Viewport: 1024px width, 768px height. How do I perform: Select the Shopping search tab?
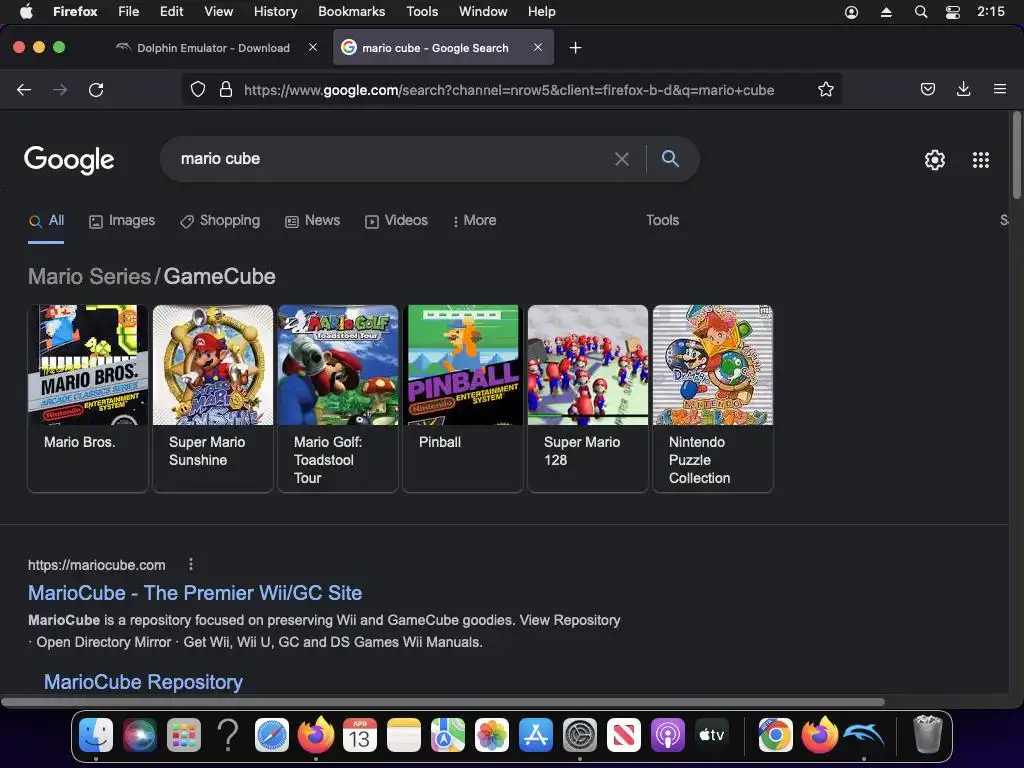(220, 221)
